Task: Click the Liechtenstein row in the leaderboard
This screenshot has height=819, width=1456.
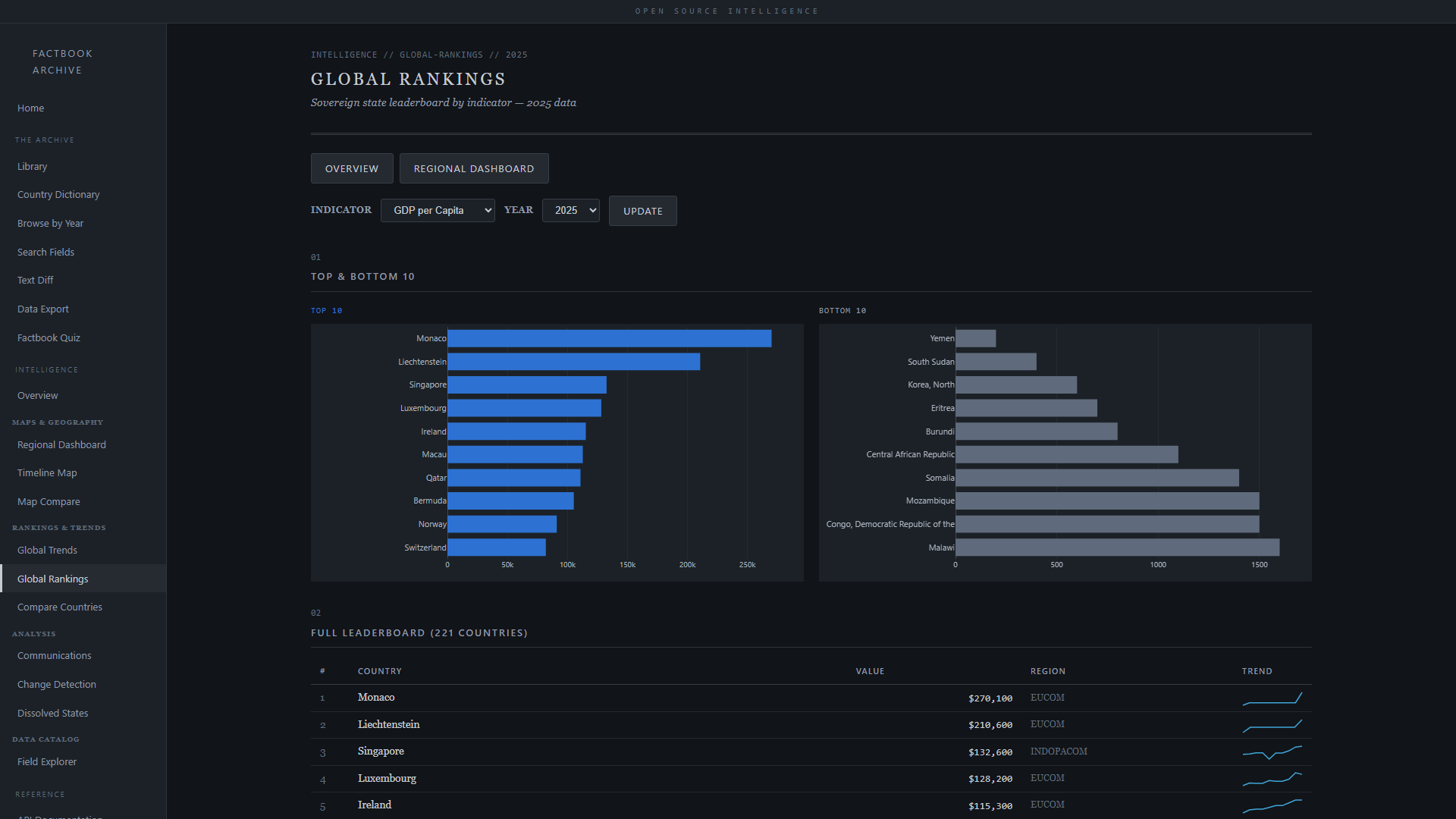Action: coord(388,725)
